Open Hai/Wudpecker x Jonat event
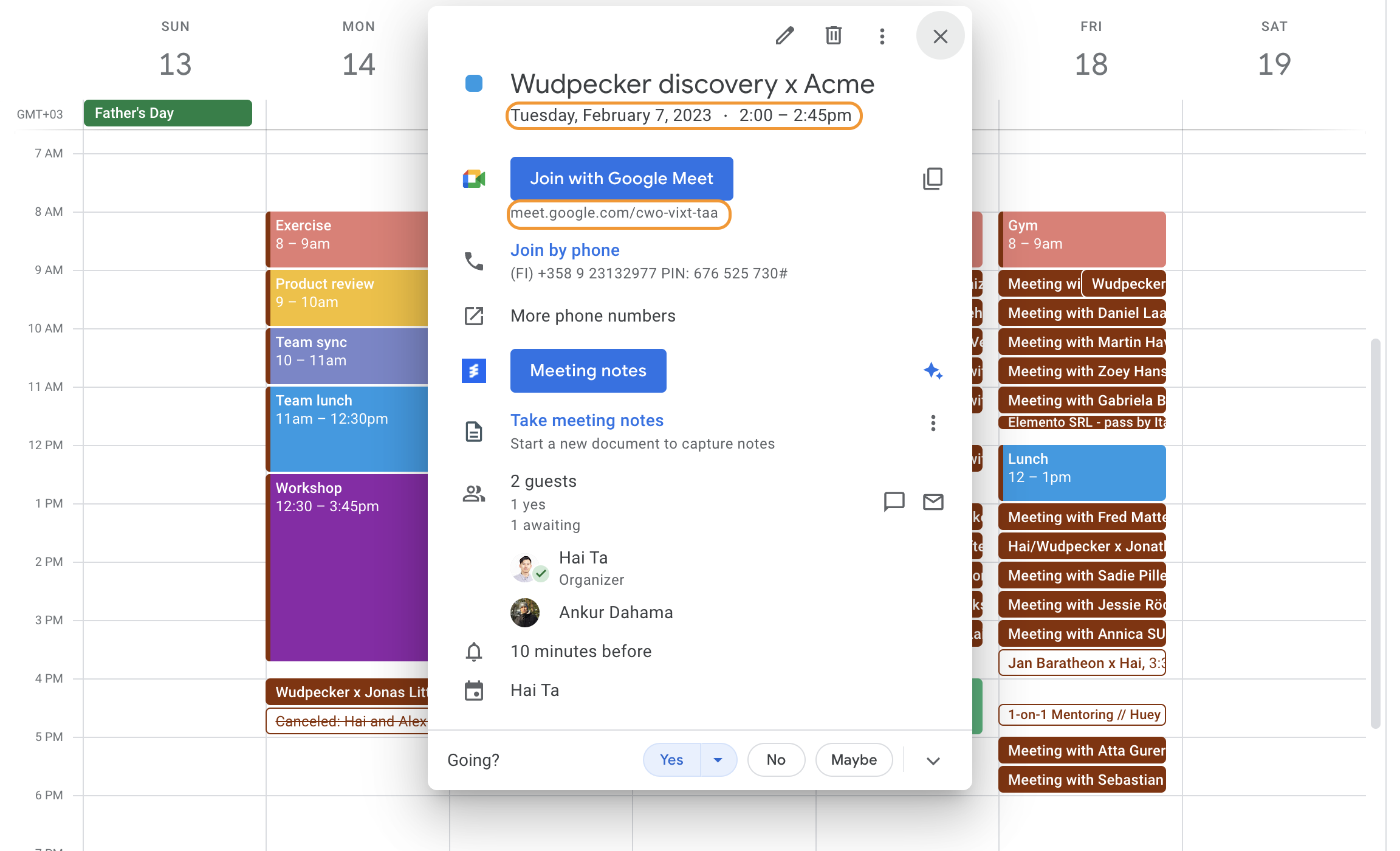Viewport: 1400px width, 851px height. coord(1082,546)
